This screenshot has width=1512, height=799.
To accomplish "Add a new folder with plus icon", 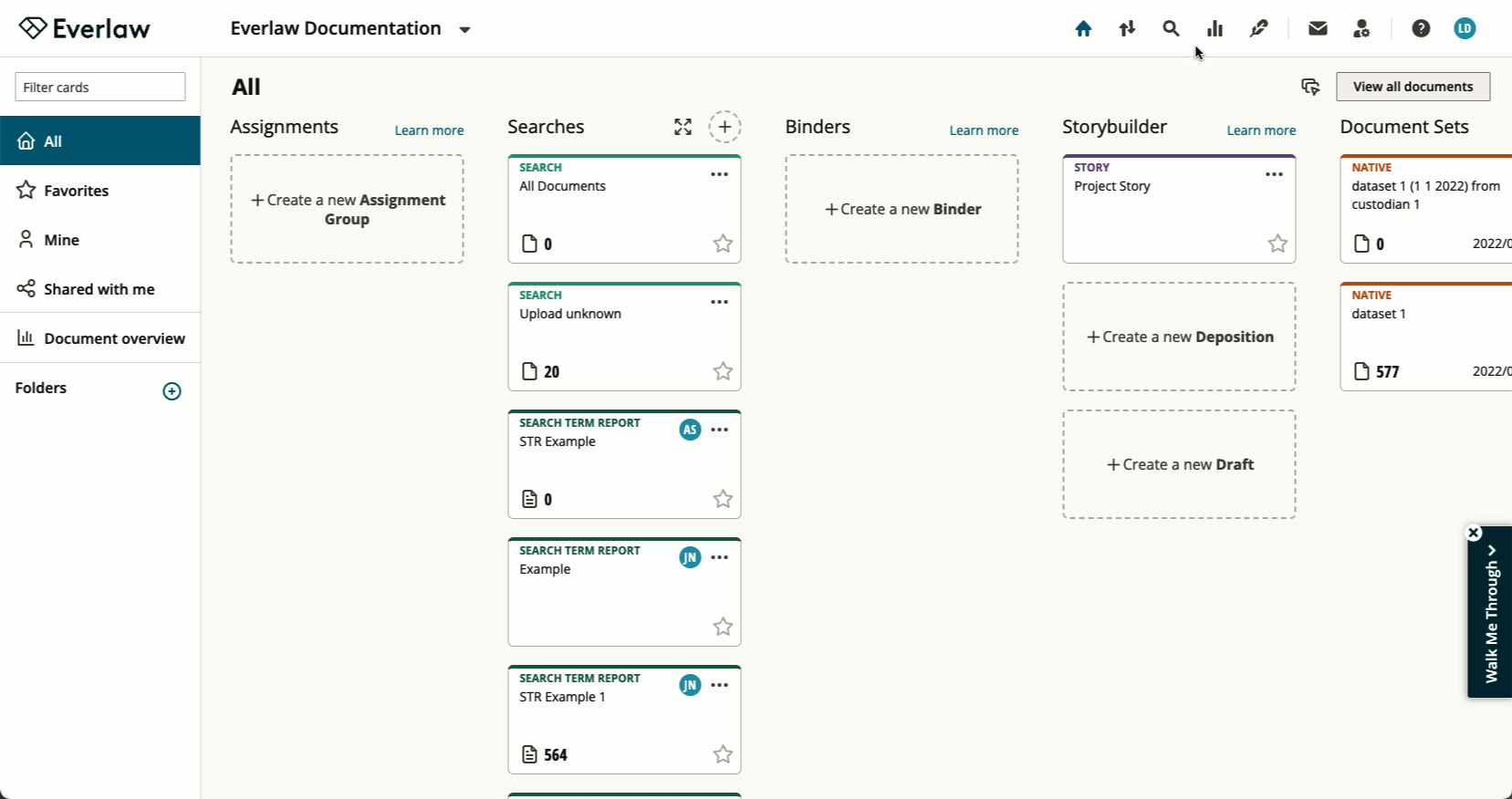I will [x=172, y=391].
